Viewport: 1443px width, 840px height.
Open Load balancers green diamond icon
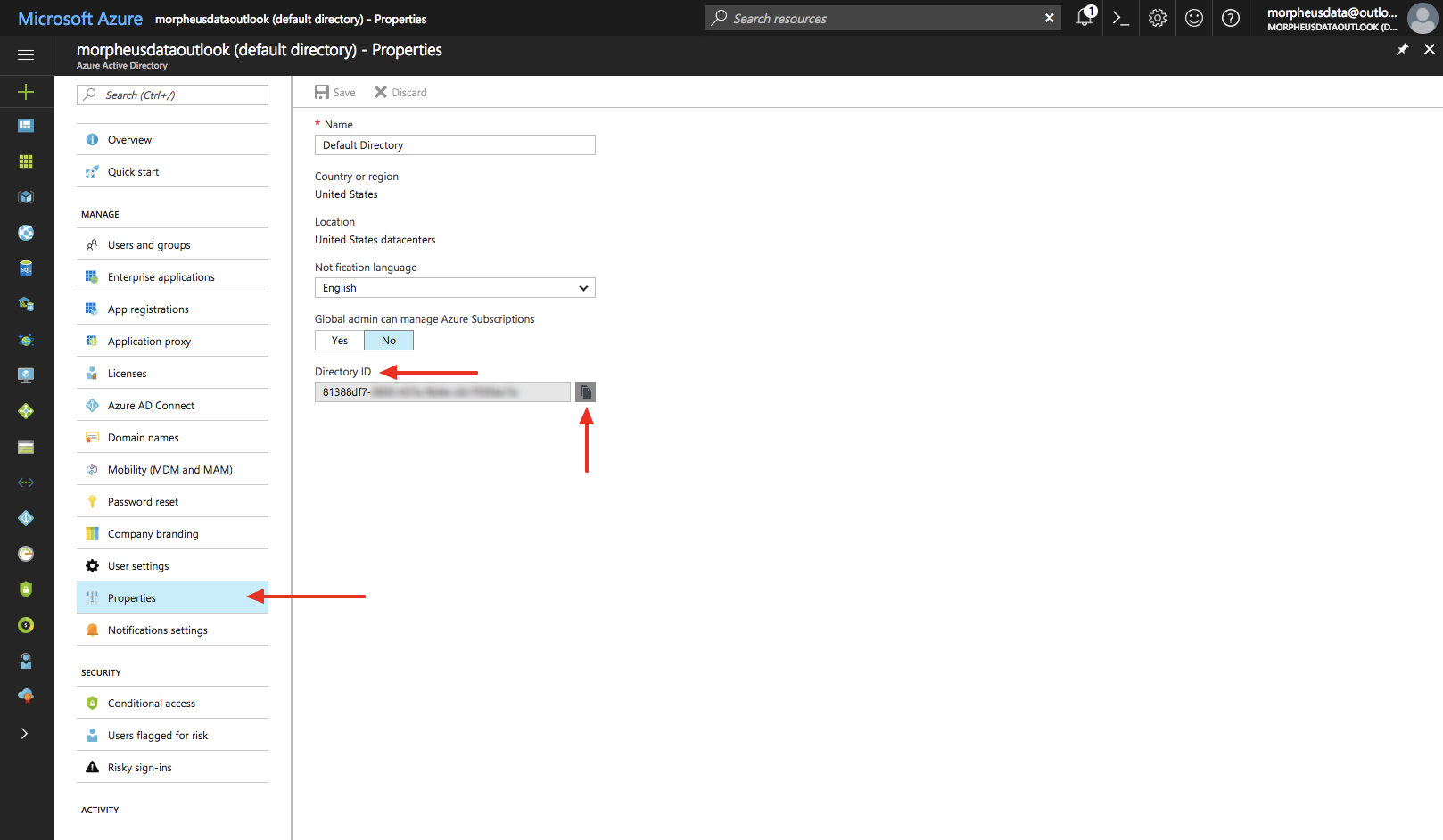26,411
